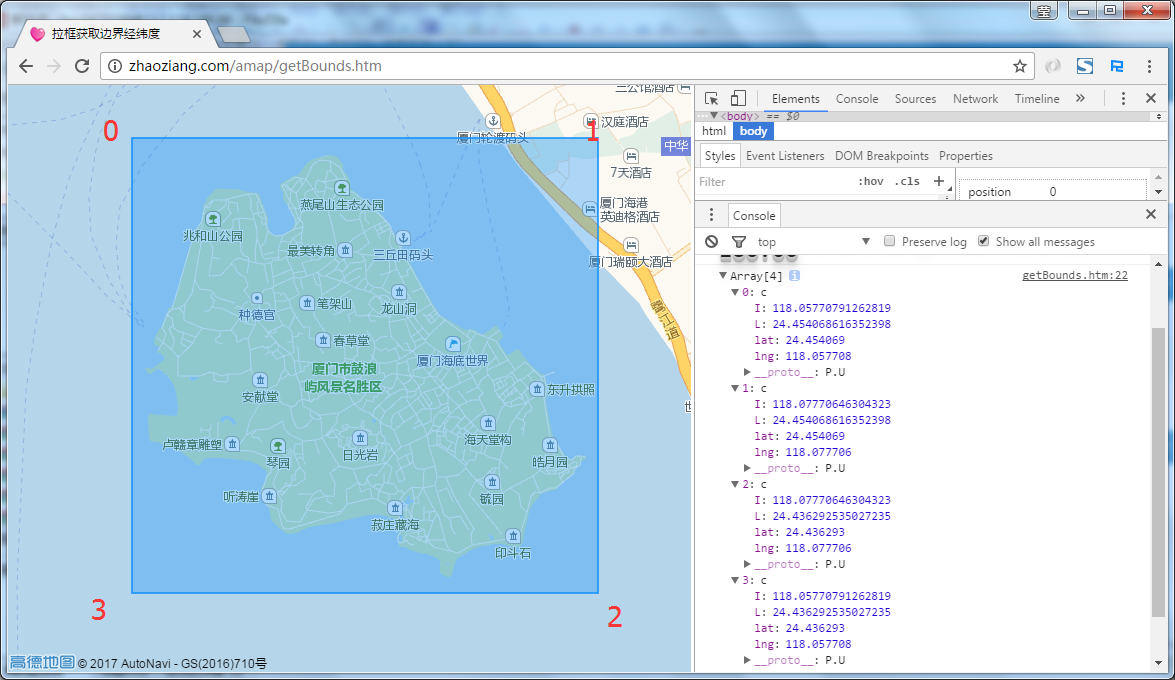Image resolution: width=1175 pixels, height=680 pixels.
Task: Show more DevTools tabs with chevron
Action: pos(1080,98)
